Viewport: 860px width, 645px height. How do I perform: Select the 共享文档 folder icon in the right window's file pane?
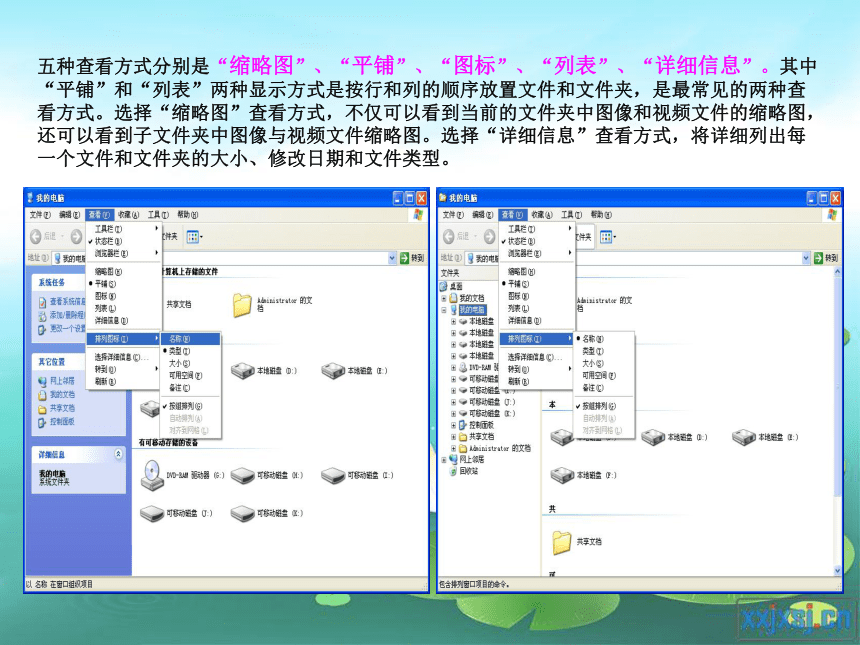tap(562, 542)
